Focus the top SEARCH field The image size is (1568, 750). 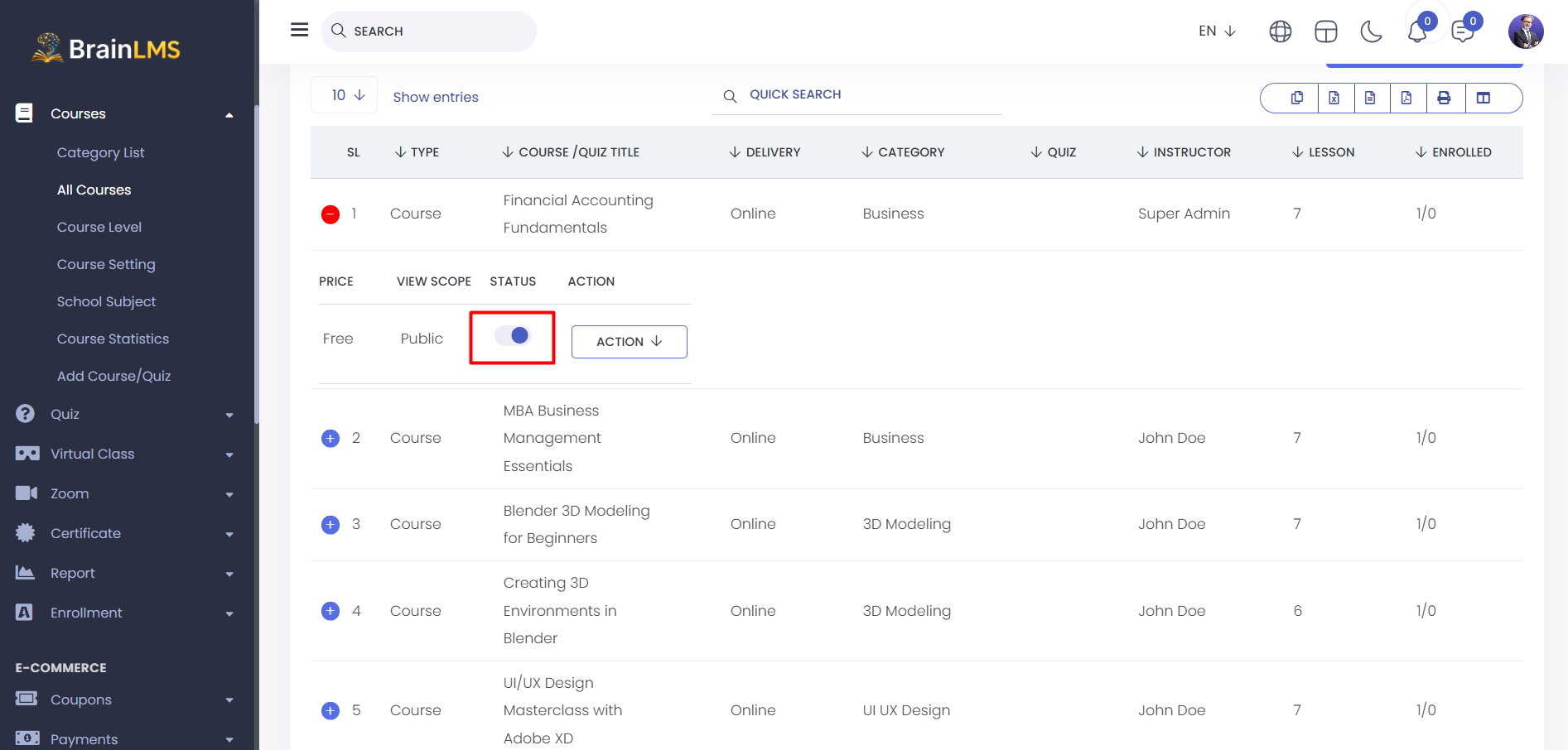[429, 31]
